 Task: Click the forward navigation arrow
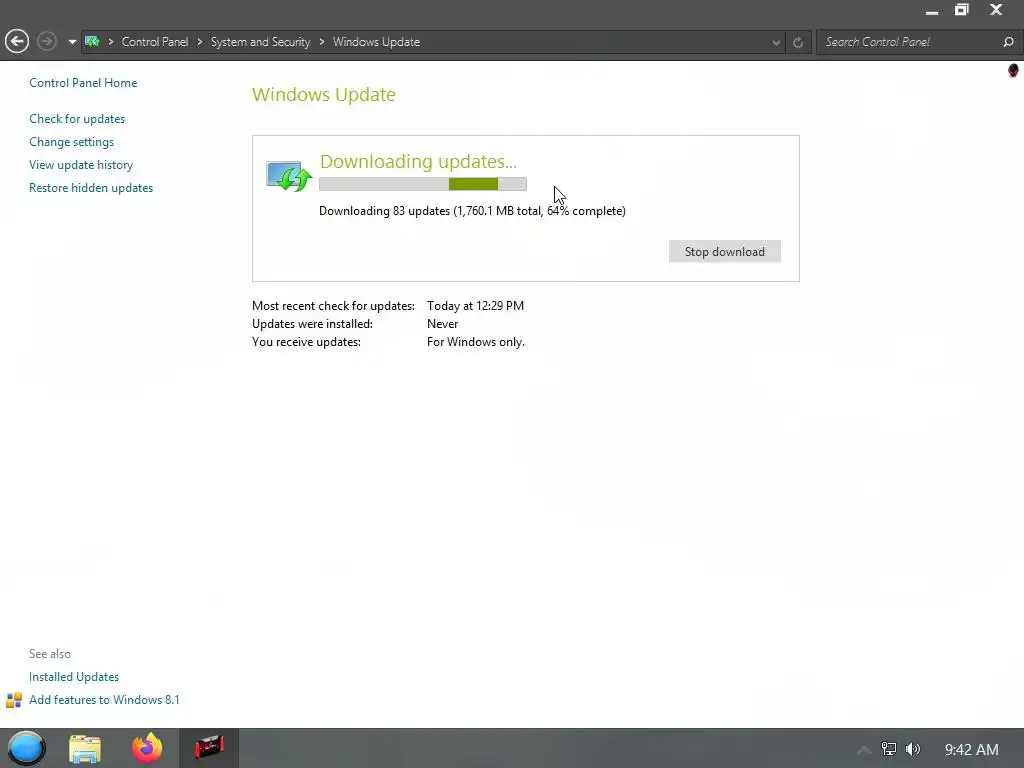[46, 42]
